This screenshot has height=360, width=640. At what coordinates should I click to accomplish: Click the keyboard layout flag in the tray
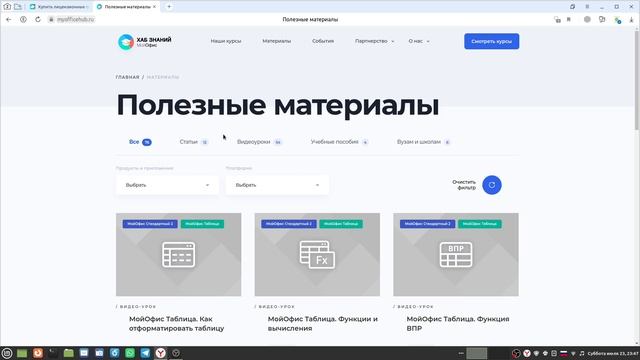coord(564,353)
